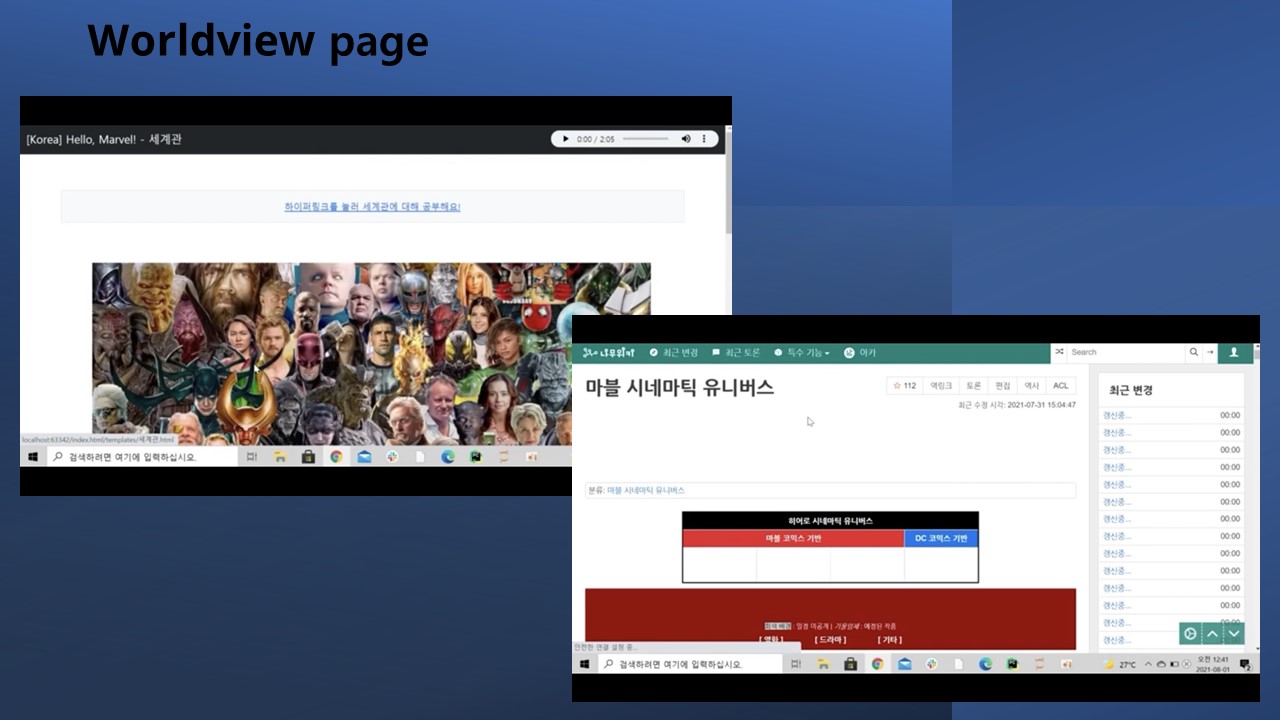The image size is (1280, 720).
Task: Click the namuwiki Search input field
Action: [x=1126, y=352]
